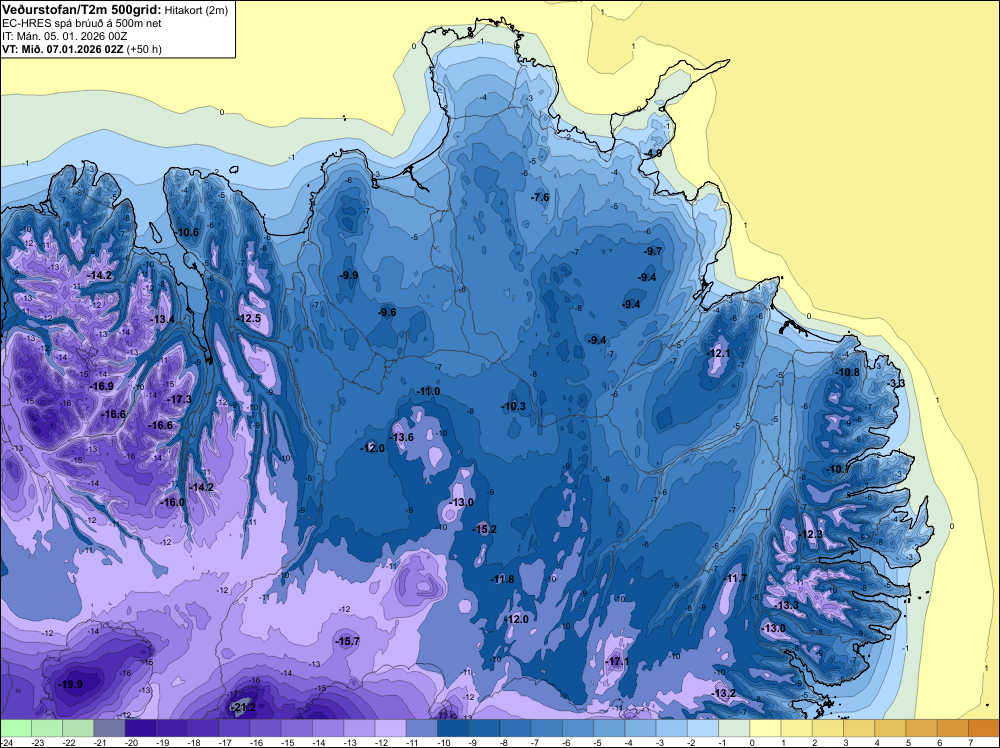Click the temperature value -3.3
The image size is (1000, 748).
(x=897, y=383)
